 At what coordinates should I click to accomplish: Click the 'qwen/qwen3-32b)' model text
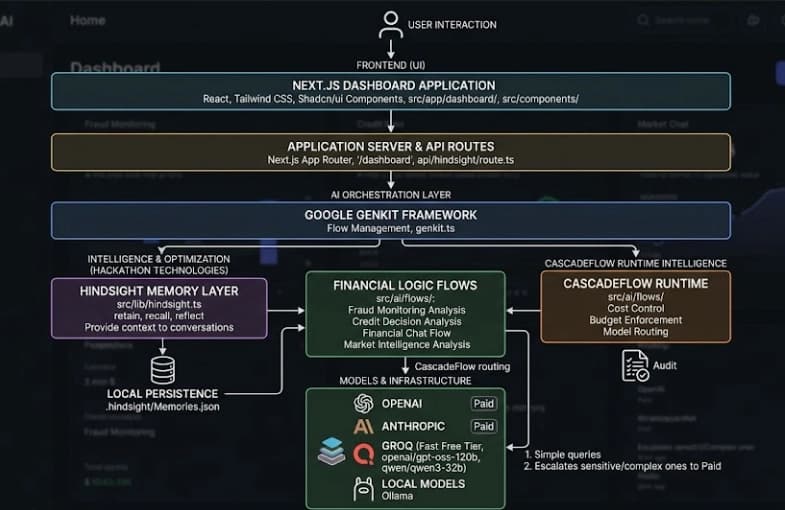tap(424, 468)
